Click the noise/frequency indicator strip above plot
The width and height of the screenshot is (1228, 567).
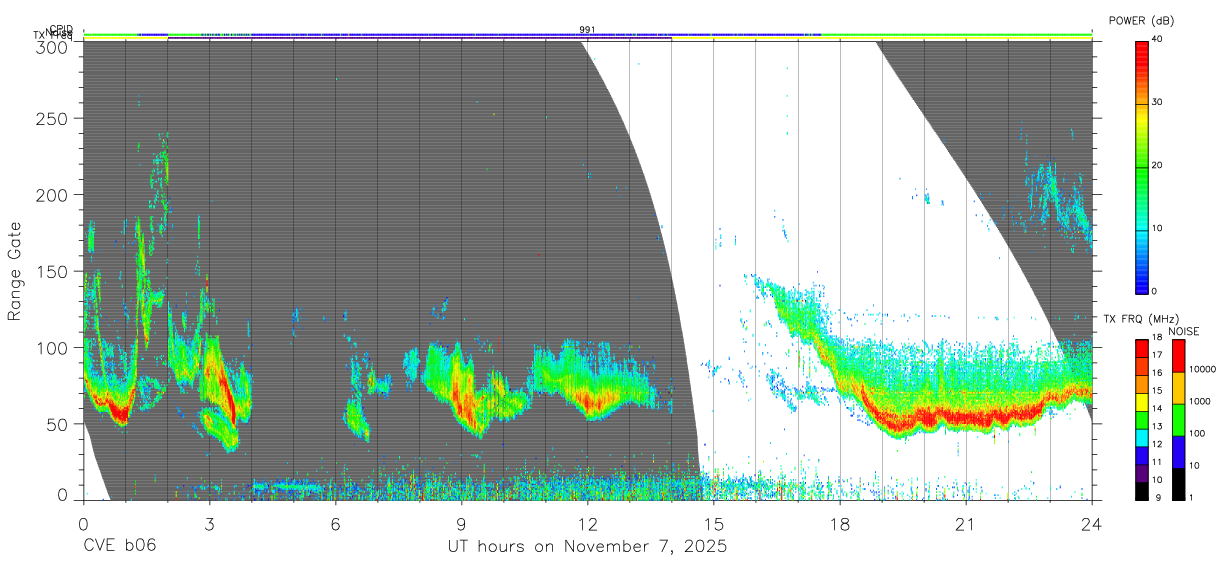(587, 37)
